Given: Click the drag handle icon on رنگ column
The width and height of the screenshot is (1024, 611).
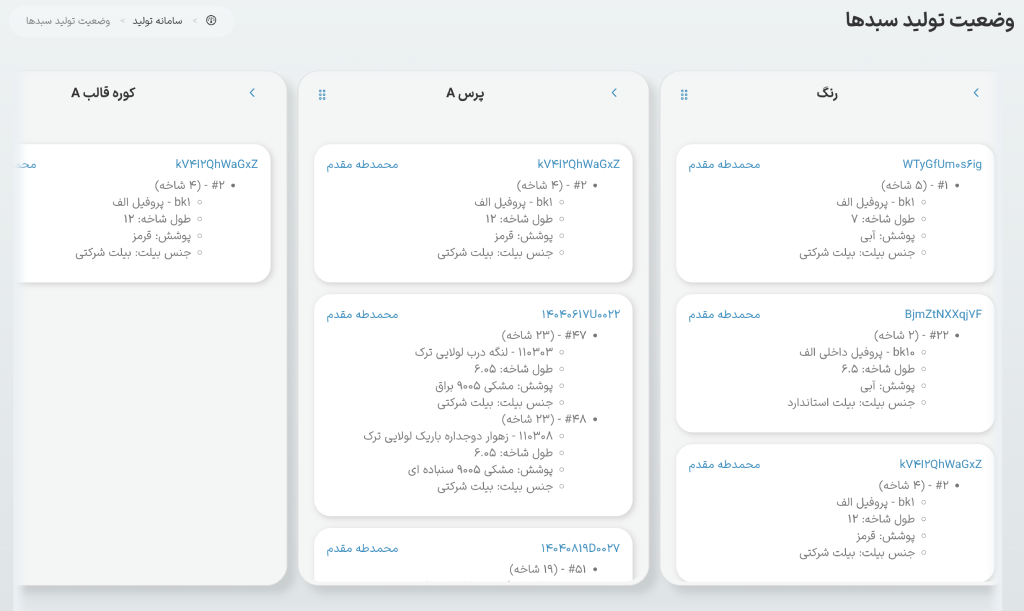Looking at the screenshot, I should point(684,93).
